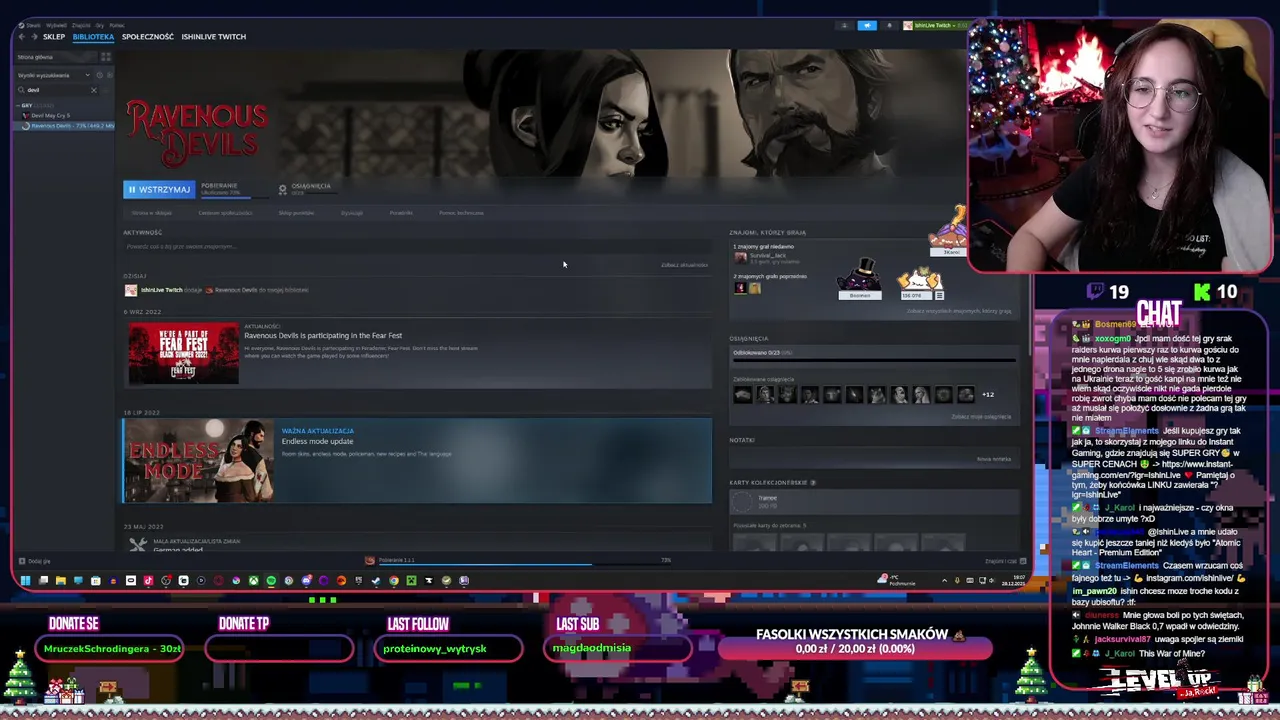Screen dimensions: 1280x720
Task: Toggle the collections grid view icon
Action: (106, 57)
